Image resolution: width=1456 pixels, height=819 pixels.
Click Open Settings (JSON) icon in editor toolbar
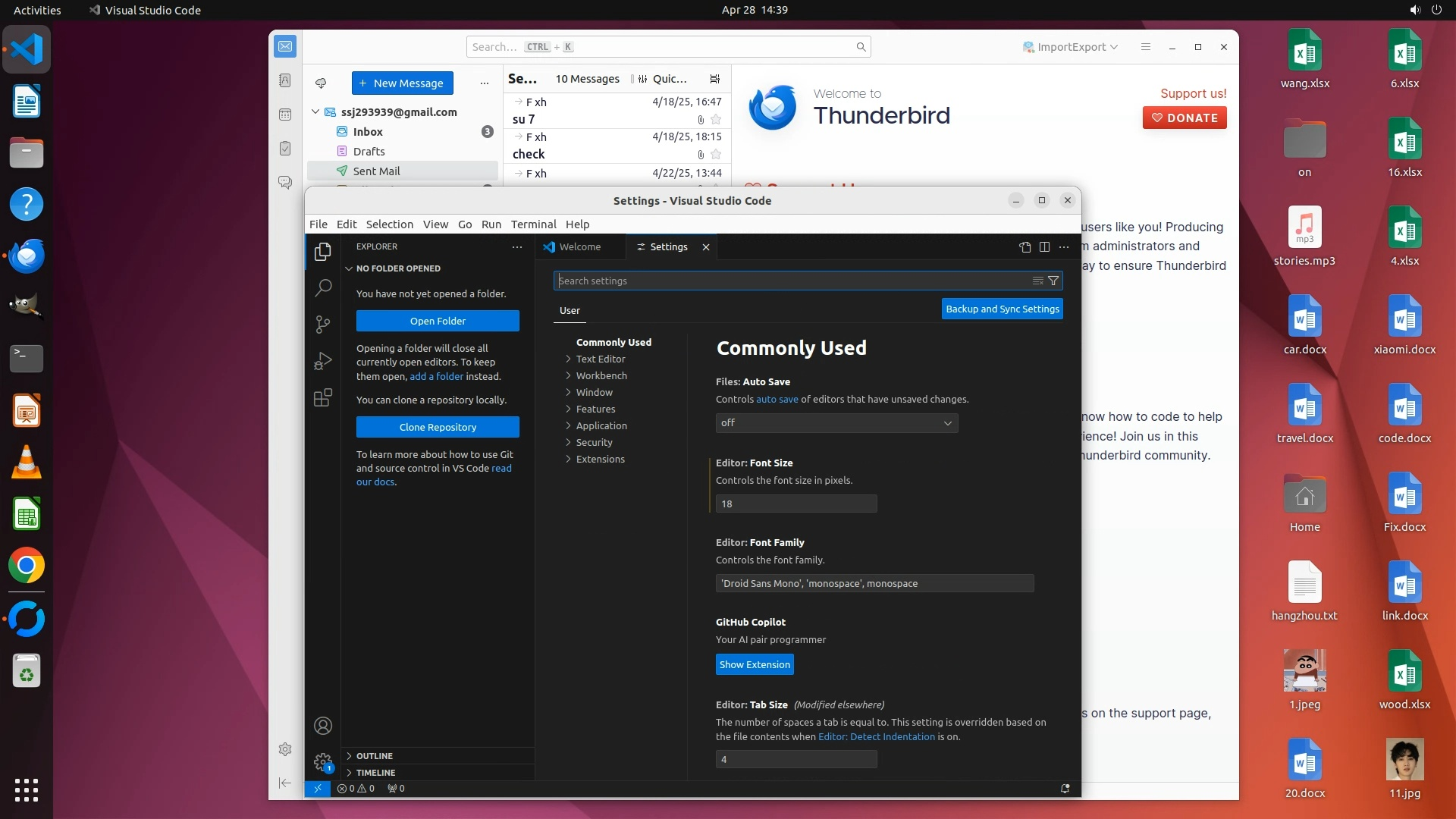(x=1025, y=247)
